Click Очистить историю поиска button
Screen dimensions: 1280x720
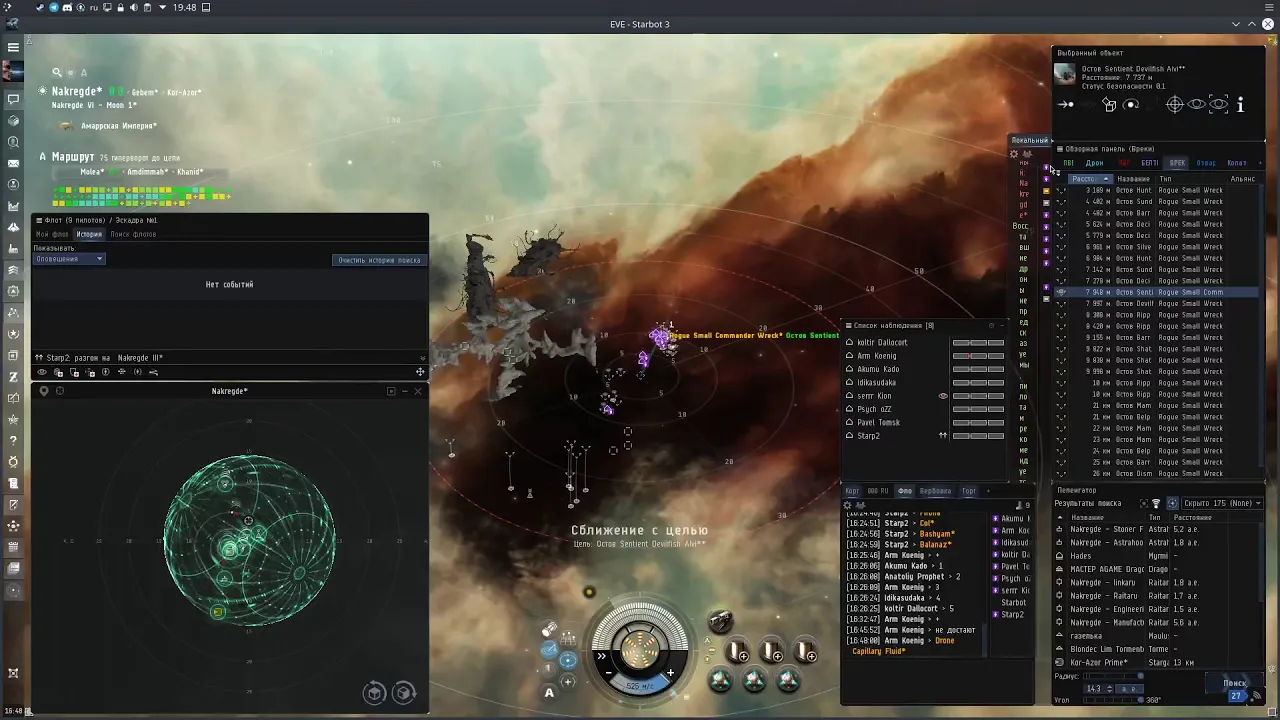click(379, 260)
